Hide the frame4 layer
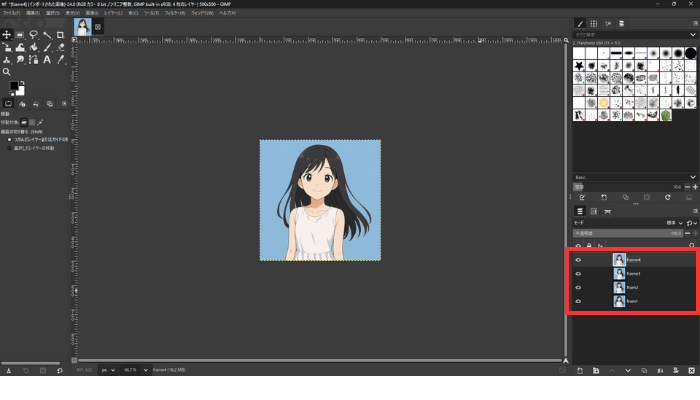The width and height of the screenshot is (700, 400). 578,260
